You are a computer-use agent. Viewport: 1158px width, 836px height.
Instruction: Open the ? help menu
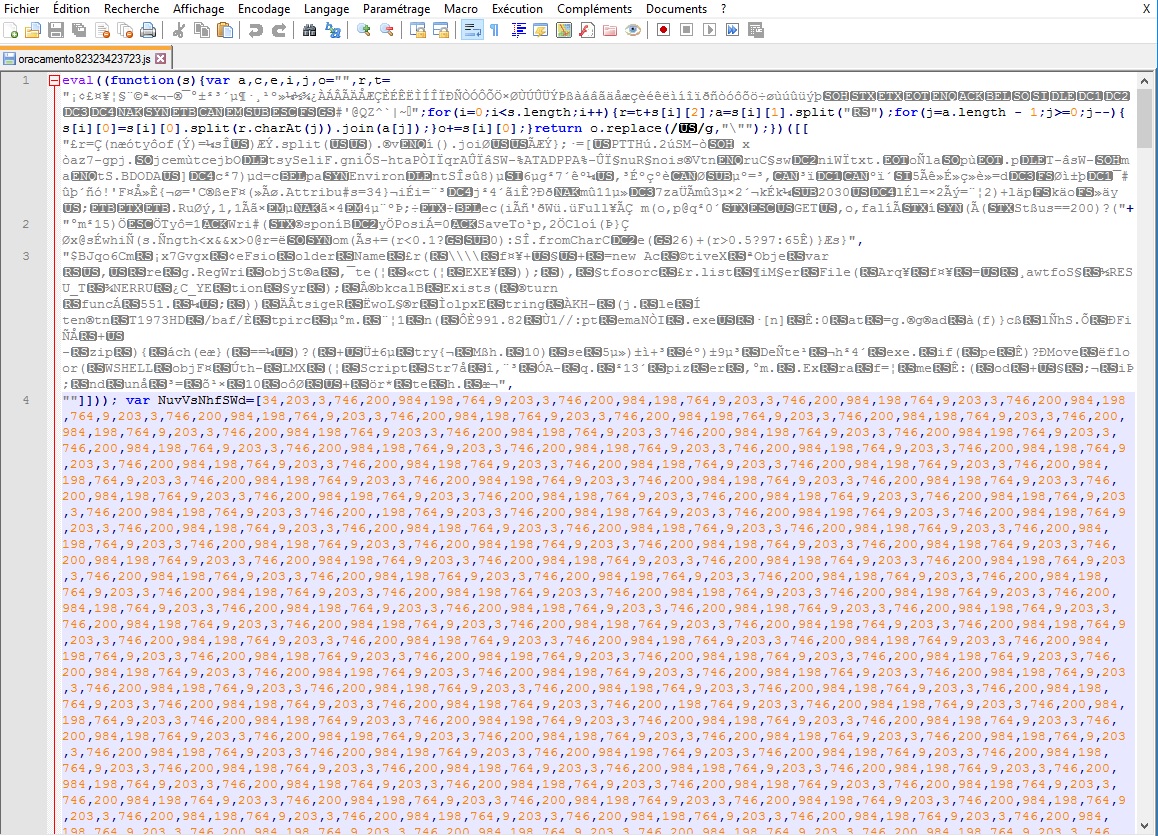point(724,9)
